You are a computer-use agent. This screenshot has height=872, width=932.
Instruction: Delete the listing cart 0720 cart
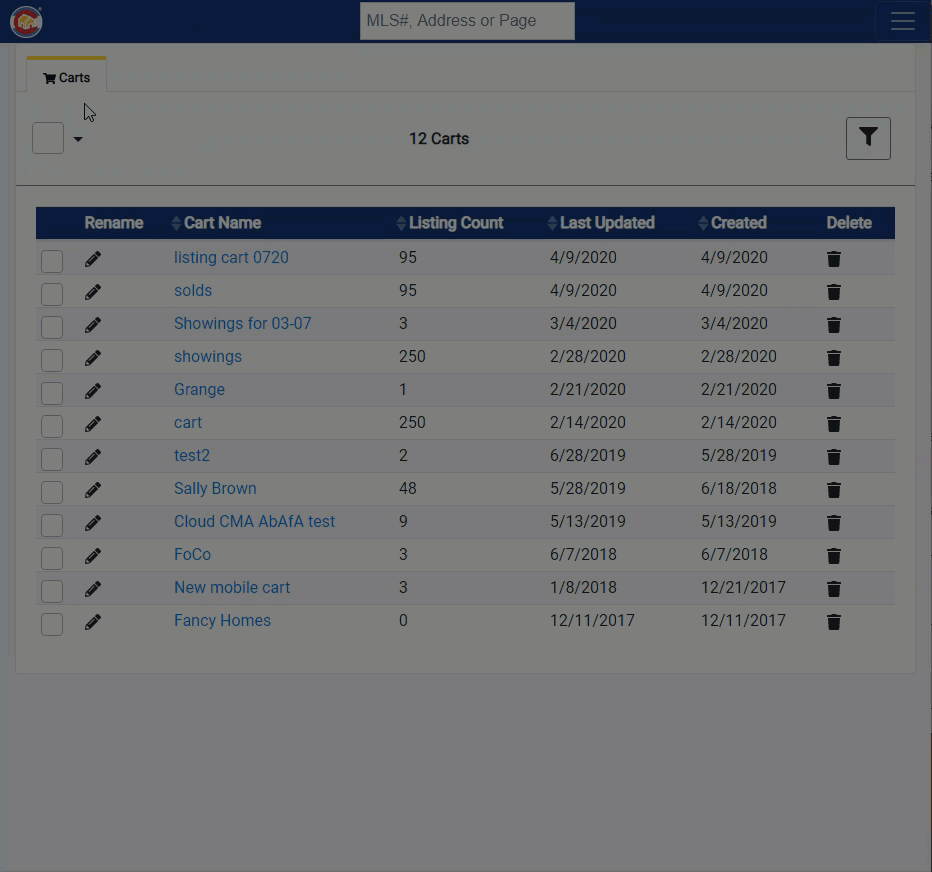click(x=833, y=259)
